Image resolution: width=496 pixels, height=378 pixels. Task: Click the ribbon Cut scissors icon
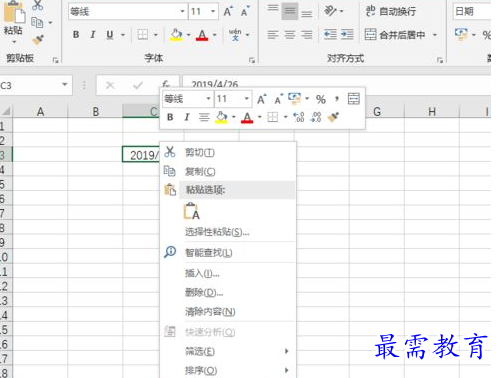37,5
